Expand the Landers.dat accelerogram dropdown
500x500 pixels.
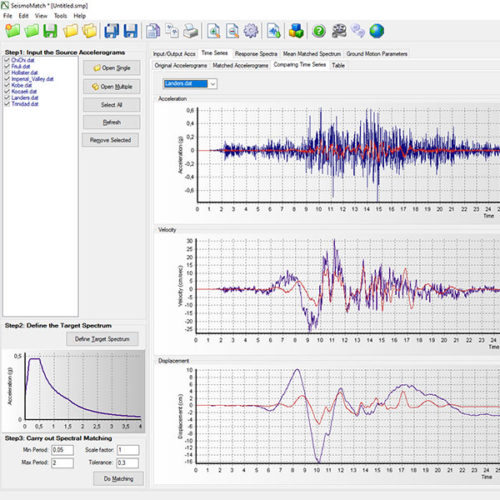pos(213,84)
